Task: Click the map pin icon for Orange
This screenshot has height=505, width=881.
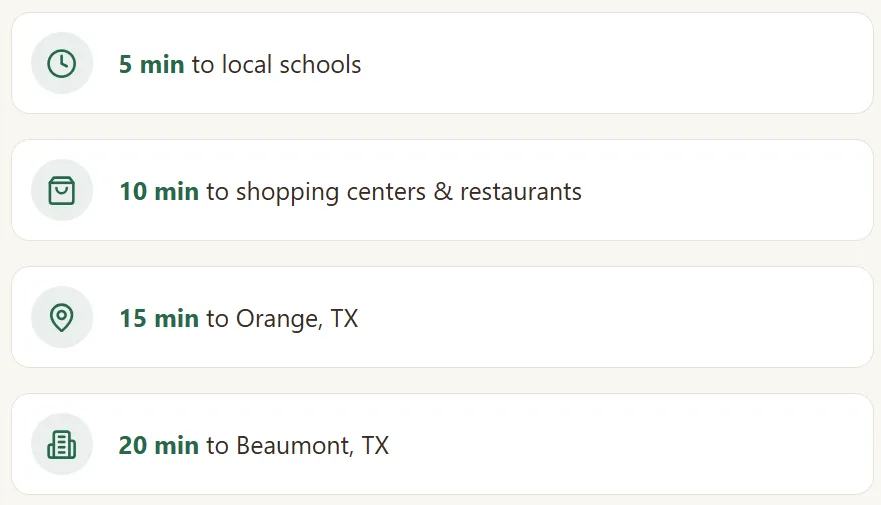Action: 62,317
